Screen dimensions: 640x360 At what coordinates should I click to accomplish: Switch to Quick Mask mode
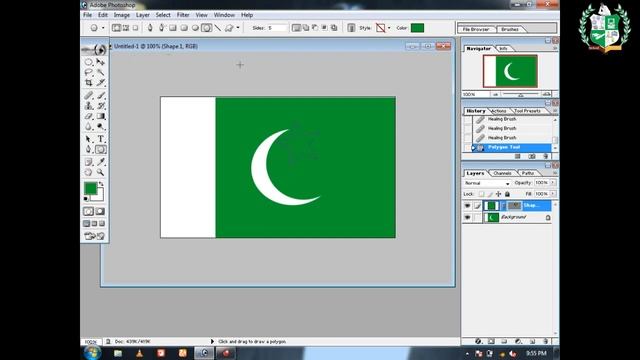point(100,211)
